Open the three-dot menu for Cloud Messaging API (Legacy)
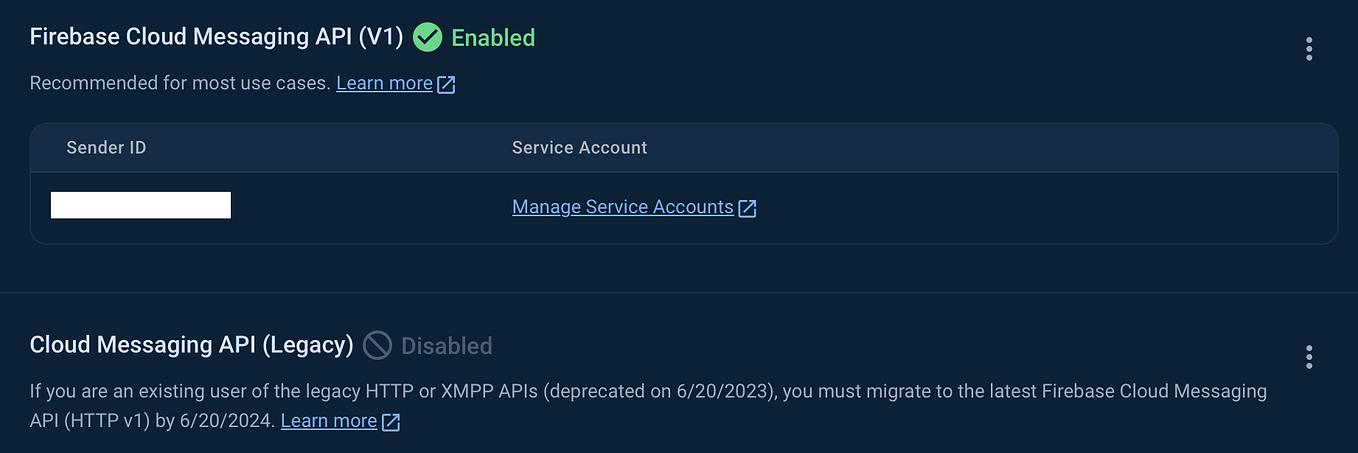Viewport: 1358px width, 453px height. pos(1309,357)
